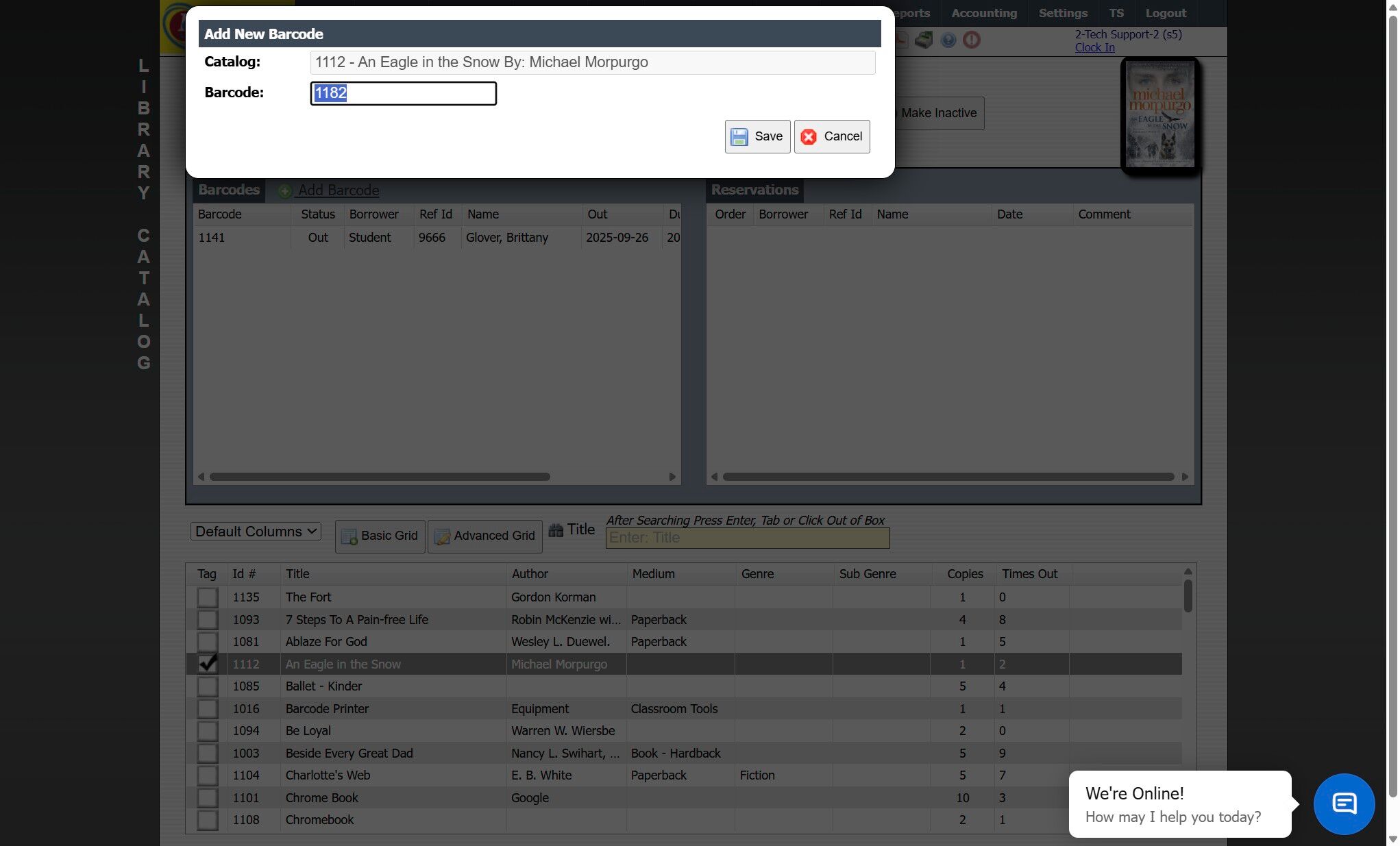
Task: Click the green plus Add Barcode icon
Action: click(x=285, y=191)
